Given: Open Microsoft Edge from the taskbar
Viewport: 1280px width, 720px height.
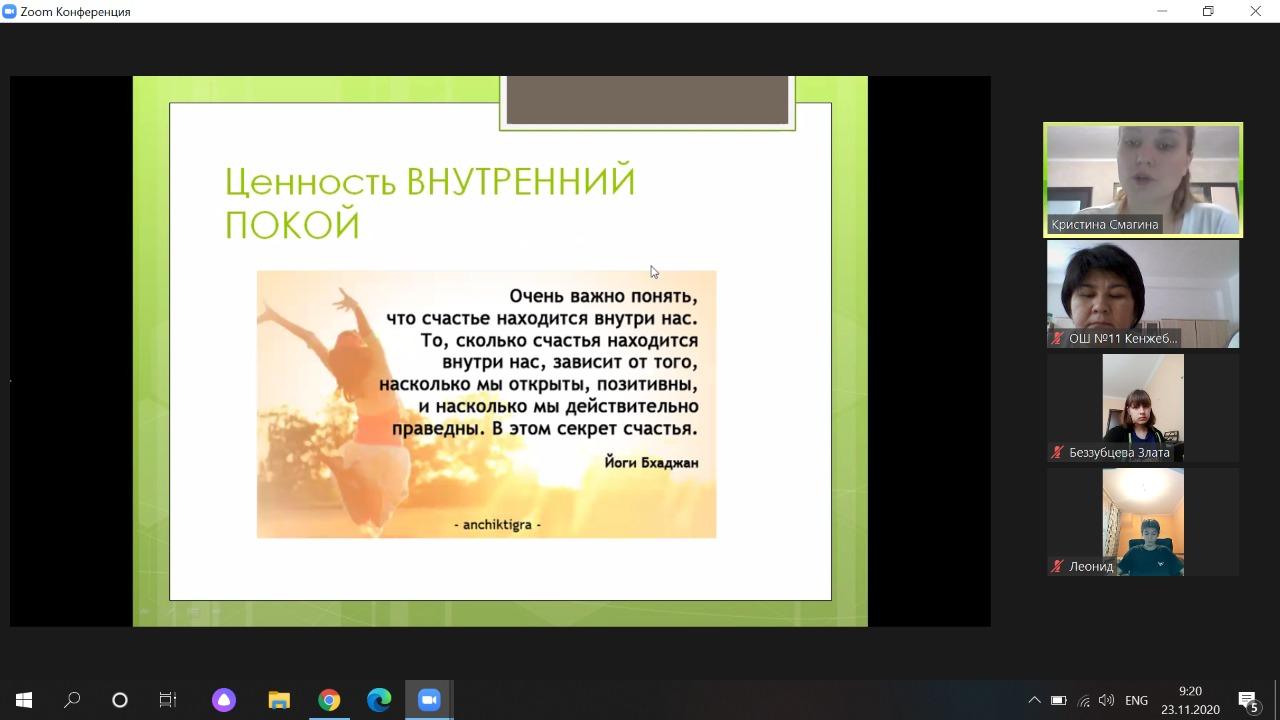Looking at the screenshot, I should pos(379,700).
